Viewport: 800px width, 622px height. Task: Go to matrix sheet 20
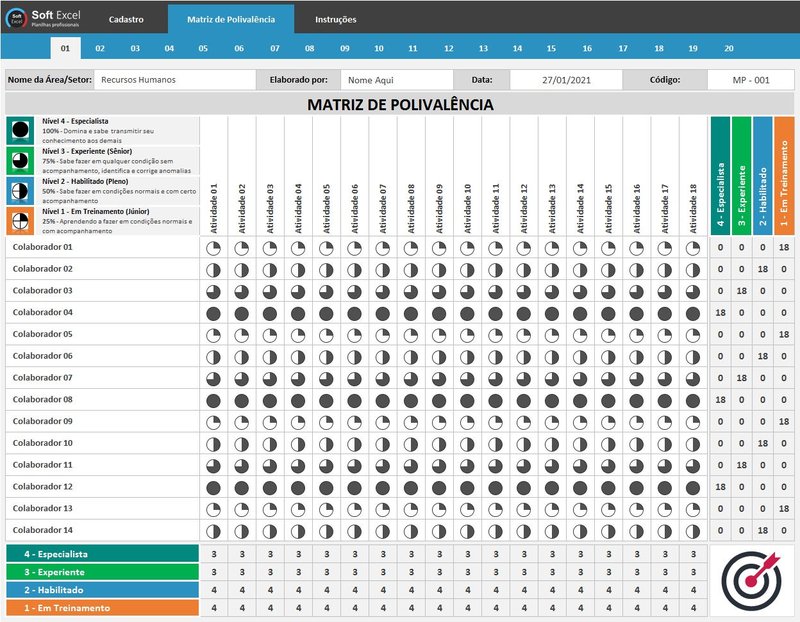point(729,48)
